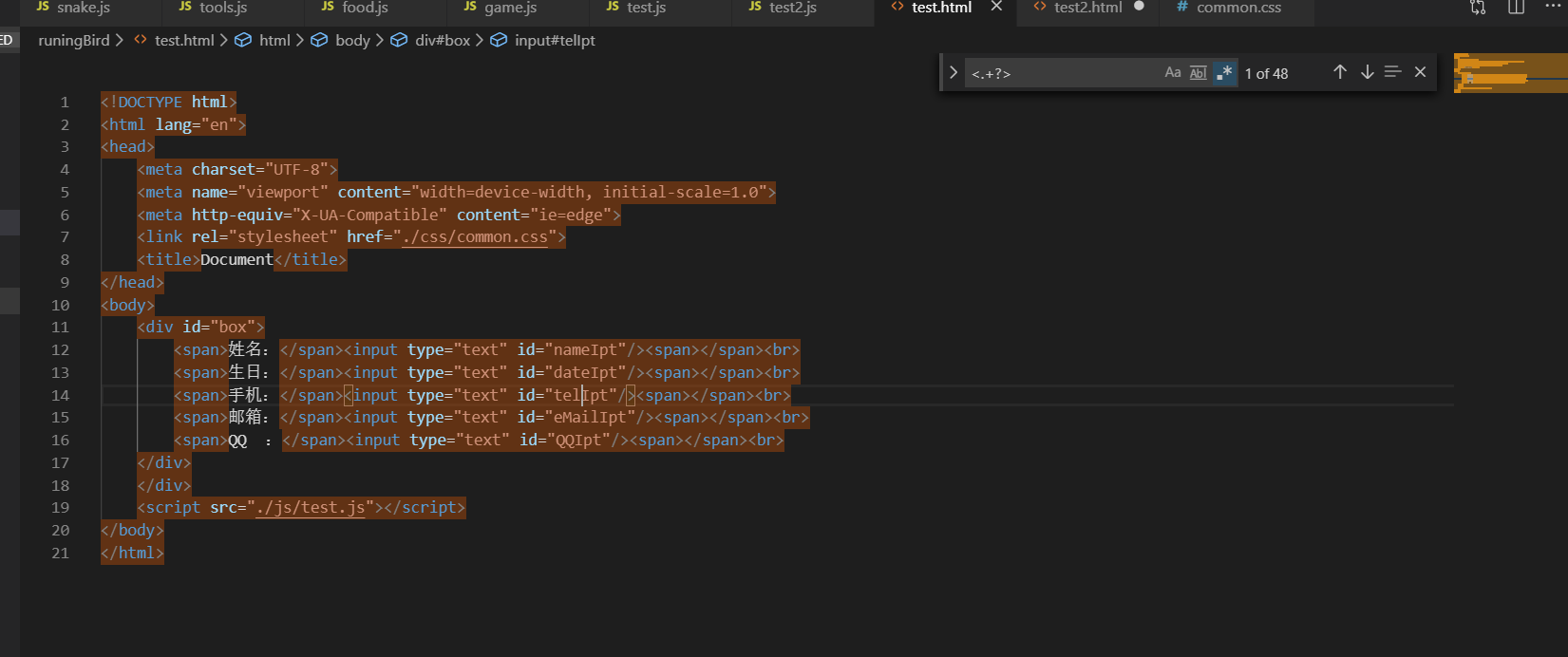Open the snake.js tab

[x=73, y=8]
